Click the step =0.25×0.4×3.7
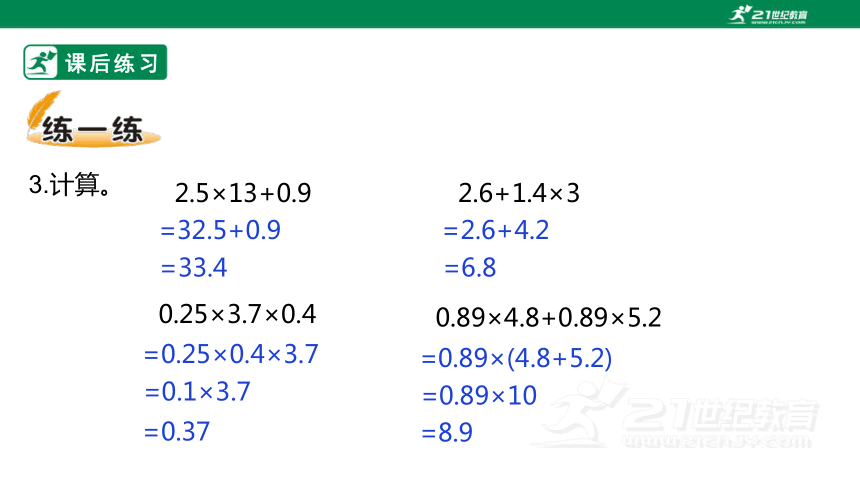 click(x=231, y=354)
